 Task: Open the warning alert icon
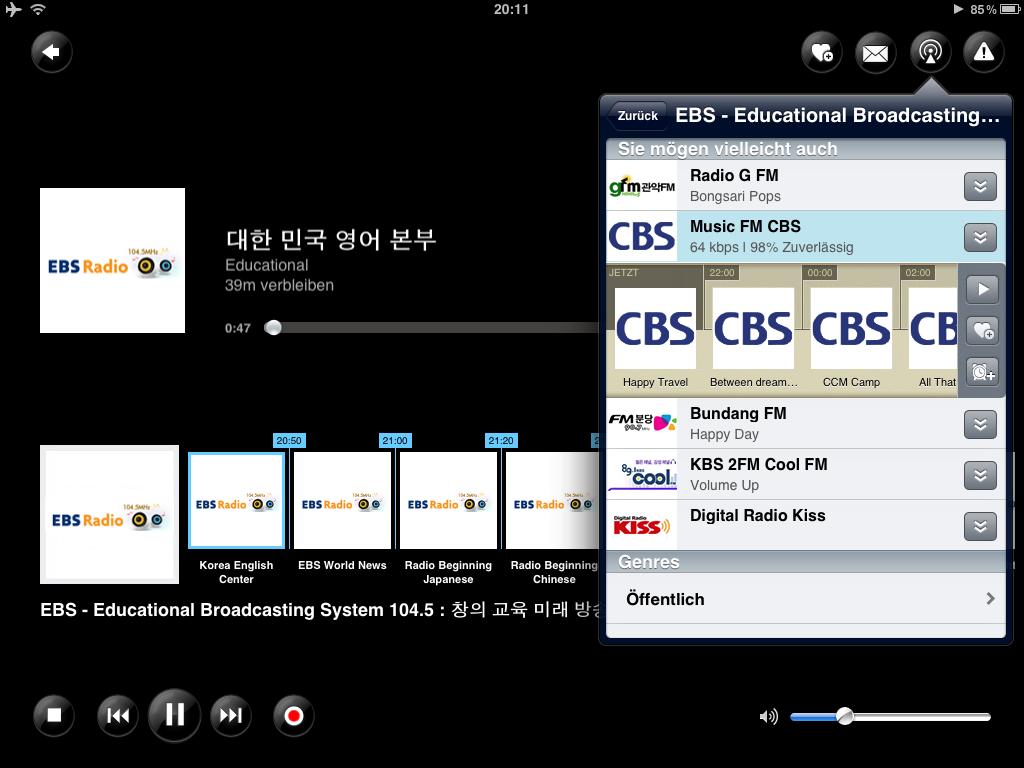click(x=984, y=52)
